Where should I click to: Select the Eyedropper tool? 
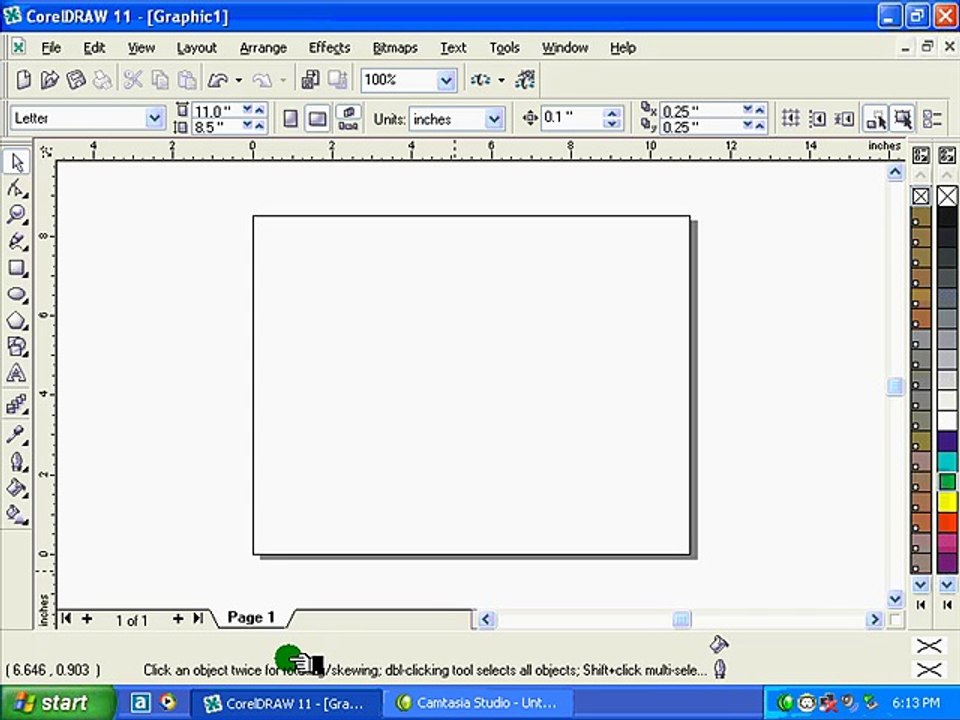(x=17, y=435)
